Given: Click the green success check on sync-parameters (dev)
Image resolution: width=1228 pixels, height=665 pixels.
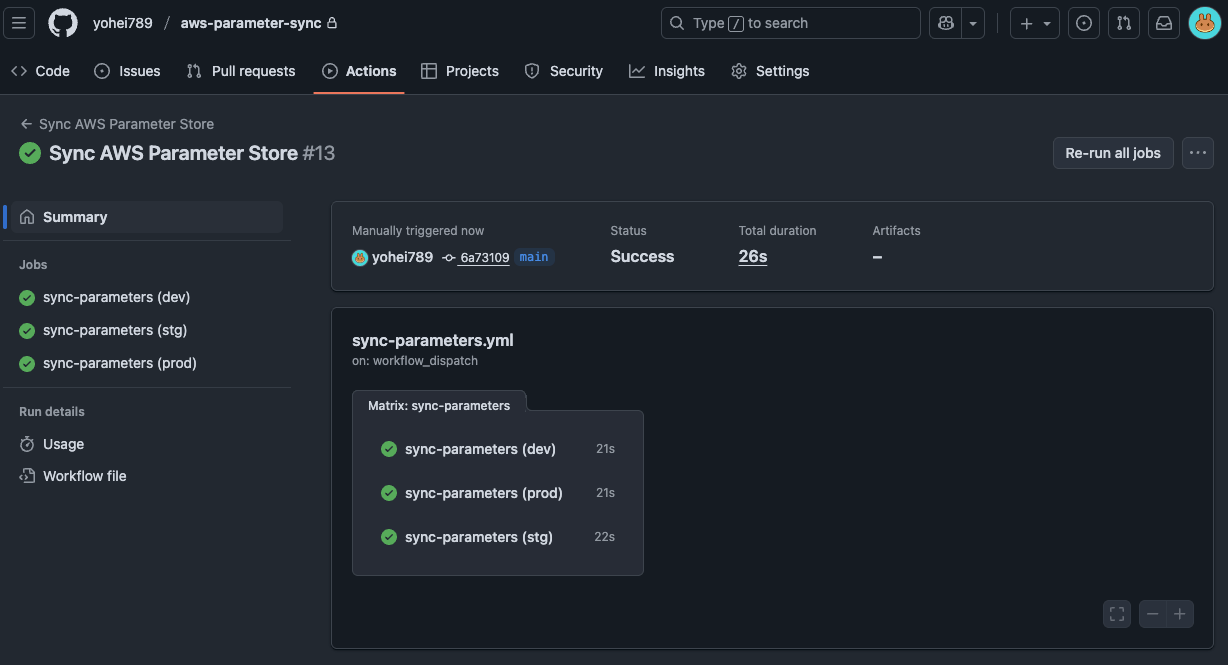Looking at the screenshot, I should [x=26, y=297].
